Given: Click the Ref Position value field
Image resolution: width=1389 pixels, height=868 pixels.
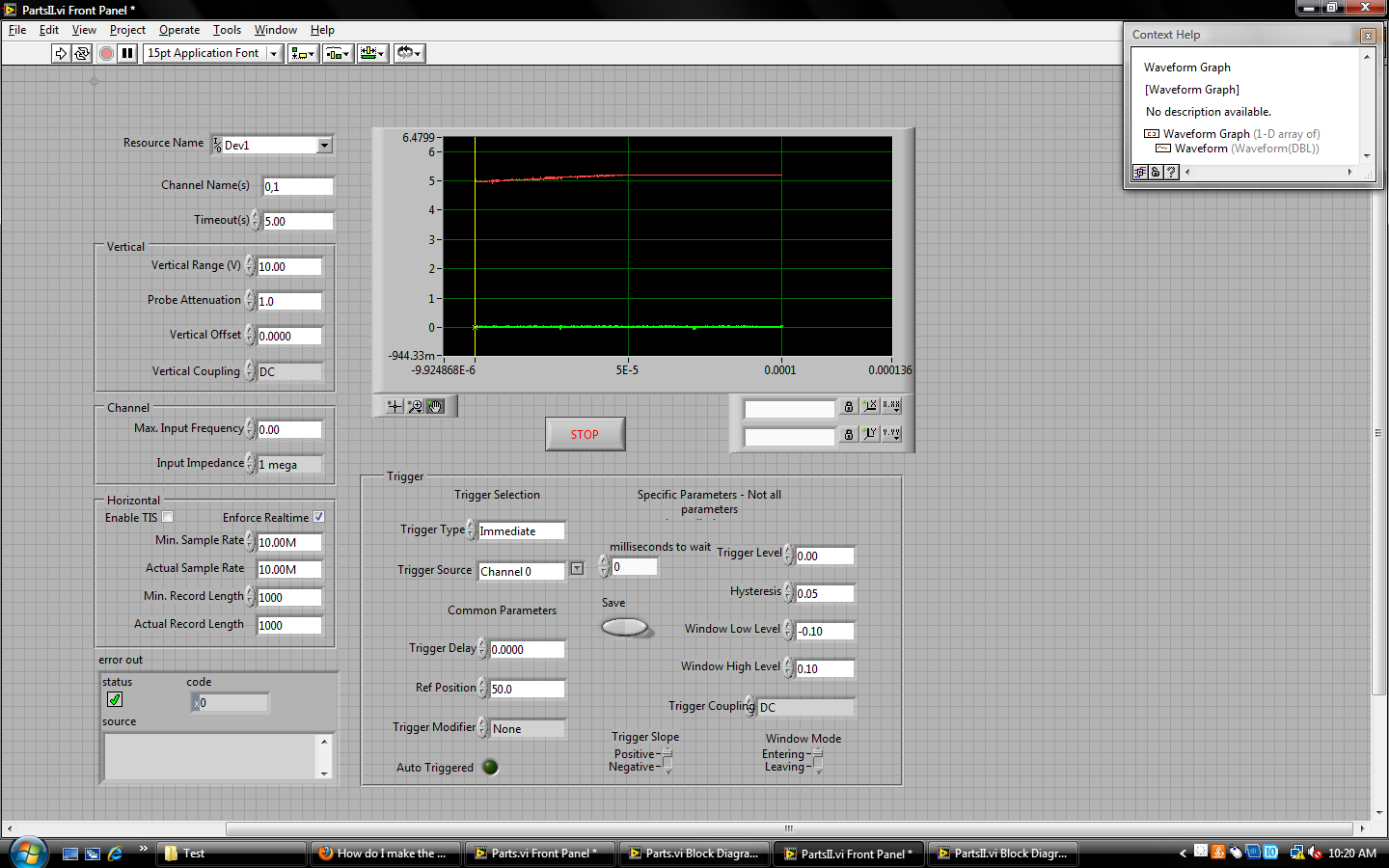Looking at the screenshot, I should [x=527, y=689].
